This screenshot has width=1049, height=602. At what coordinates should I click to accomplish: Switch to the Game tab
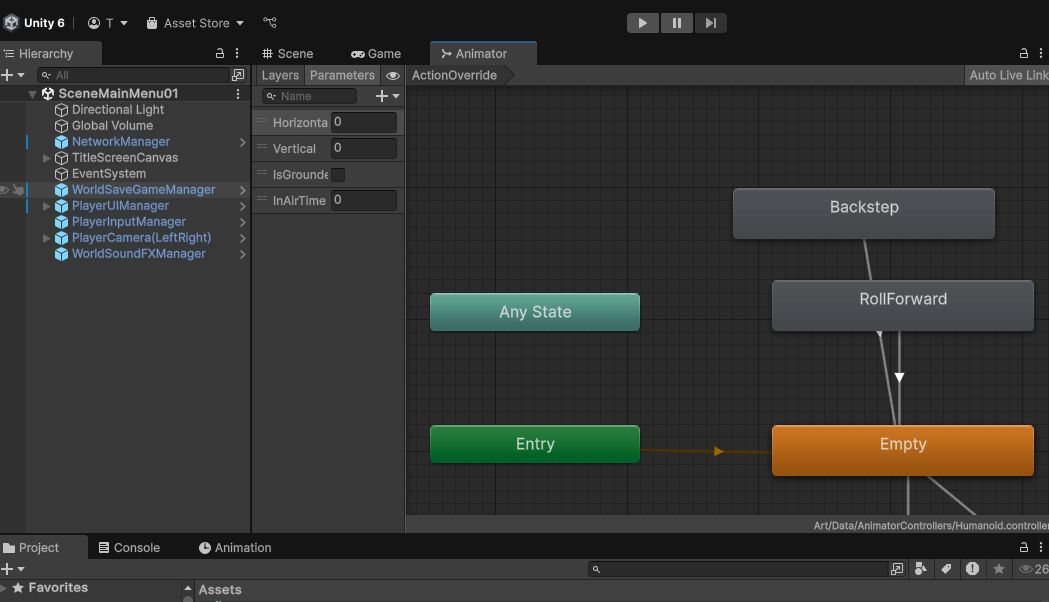[376, 54]
